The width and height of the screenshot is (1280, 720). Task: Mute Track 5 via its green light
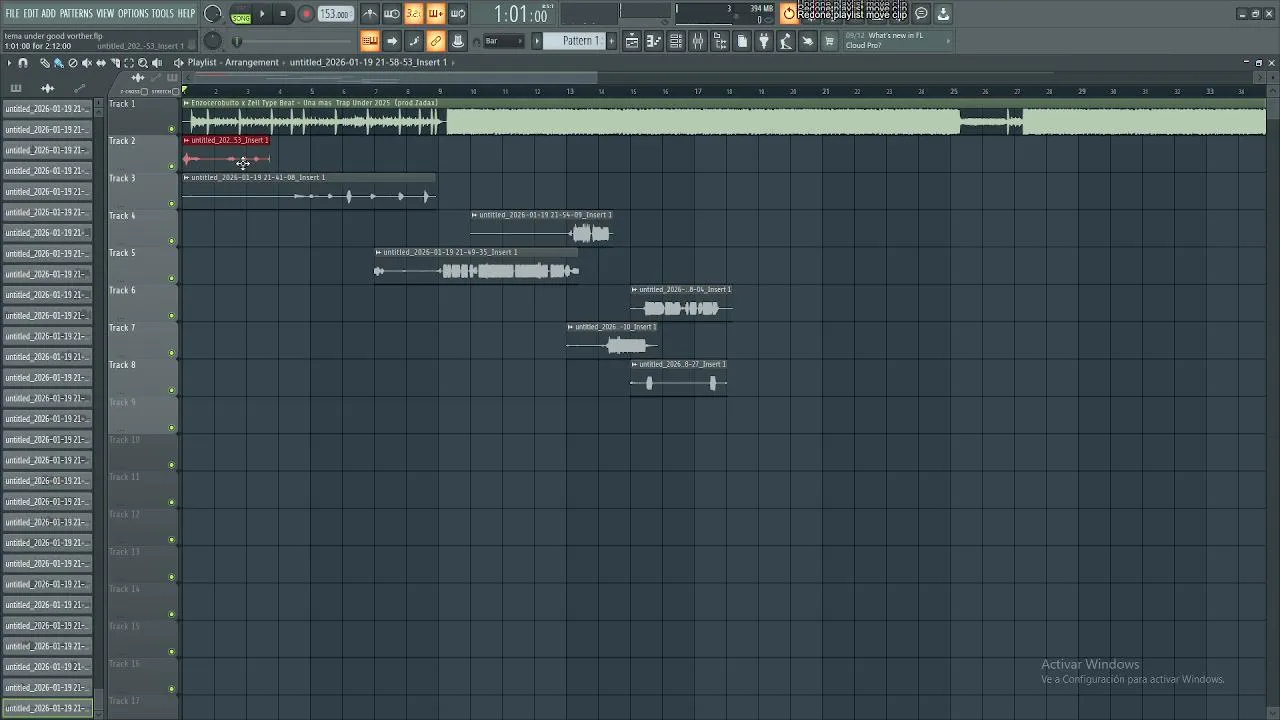(x=172, y=278)
